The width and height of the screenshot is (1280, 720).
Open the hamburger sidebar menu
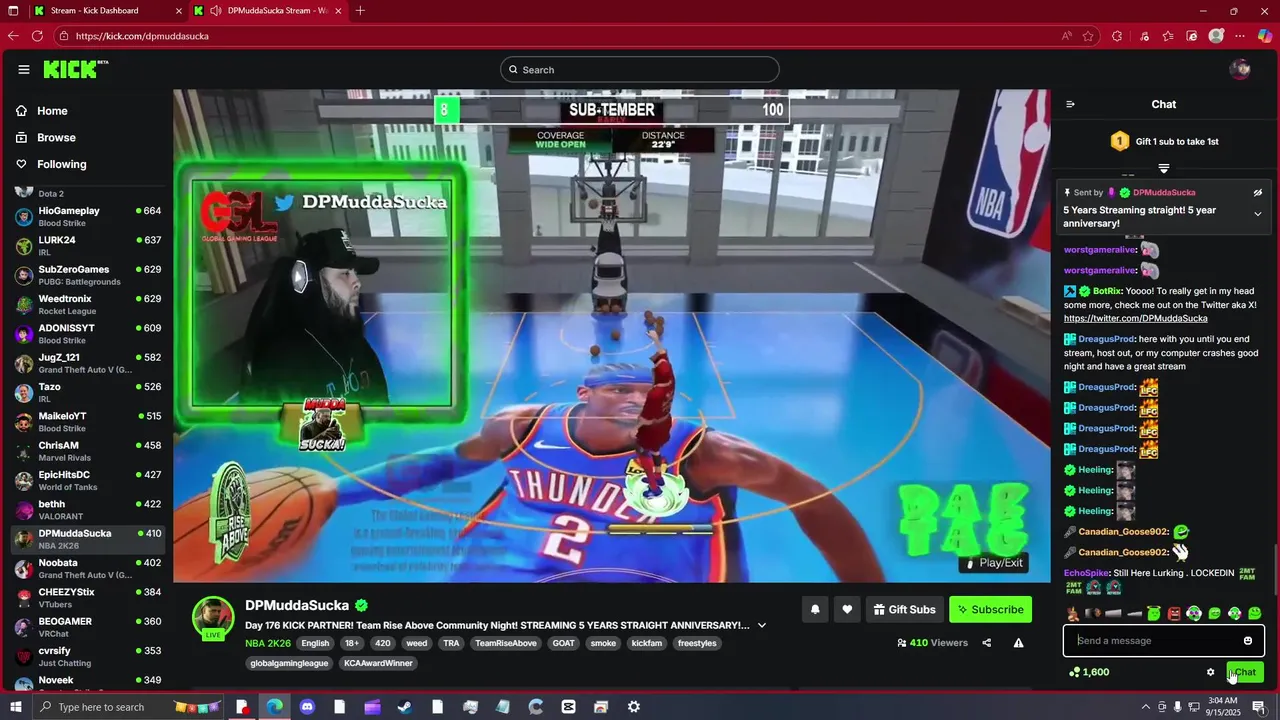(23, 69)
